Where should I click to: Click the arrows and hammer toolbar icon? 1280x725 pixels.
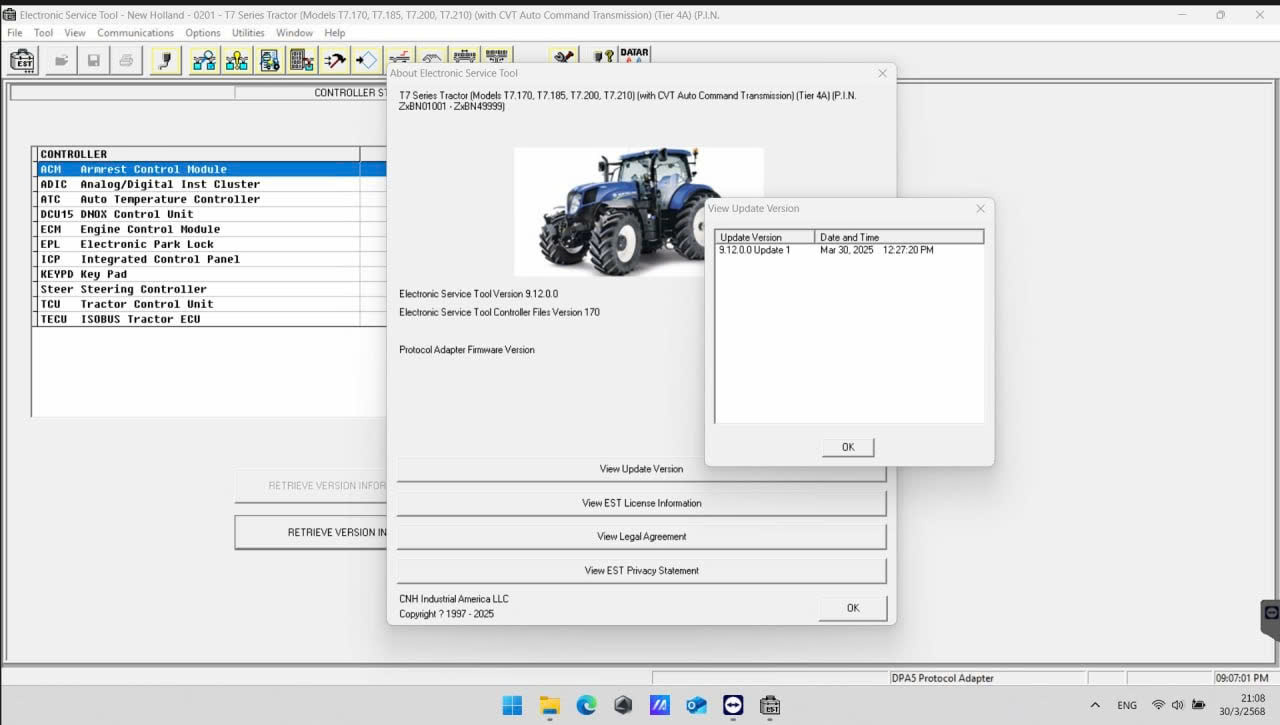pyautogui.click(x=335, y=61)
